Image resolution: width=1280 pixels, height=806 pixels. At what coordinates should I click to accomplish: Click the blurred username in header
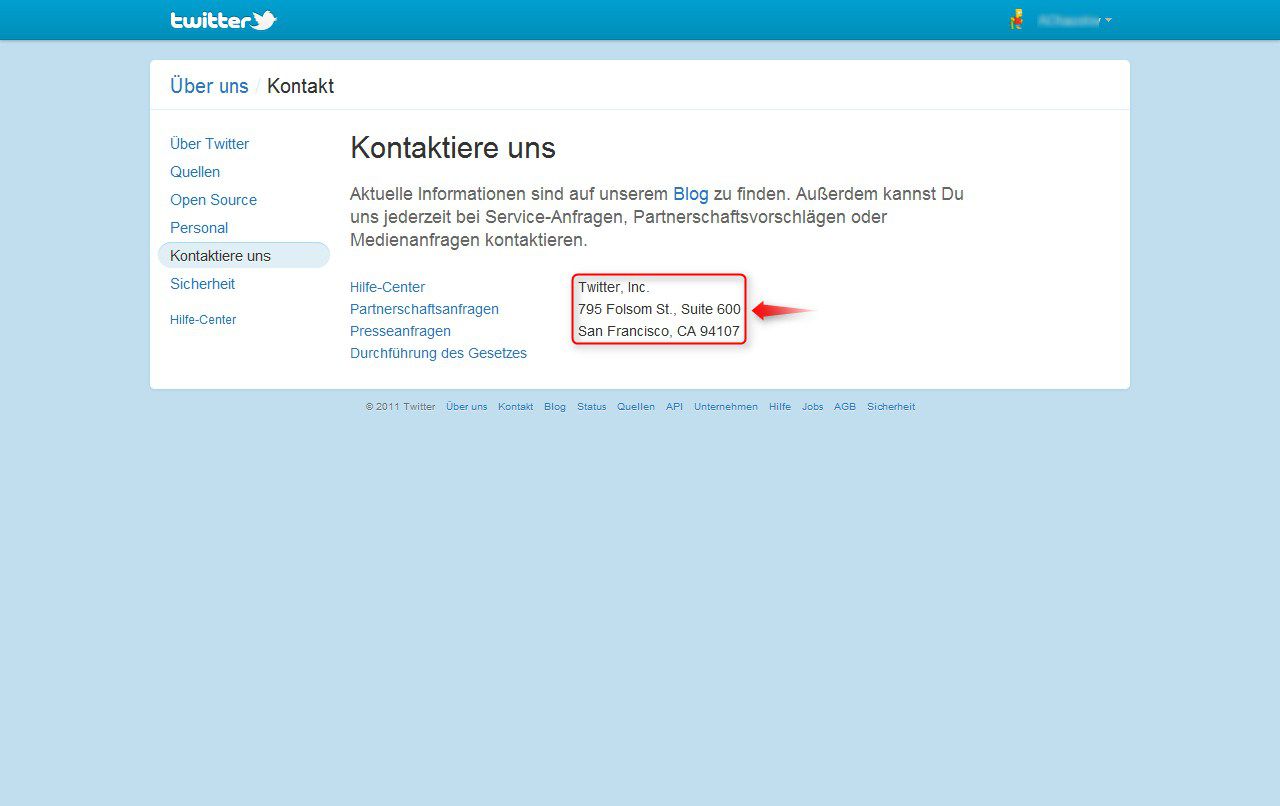click(x=1069, y=20)
